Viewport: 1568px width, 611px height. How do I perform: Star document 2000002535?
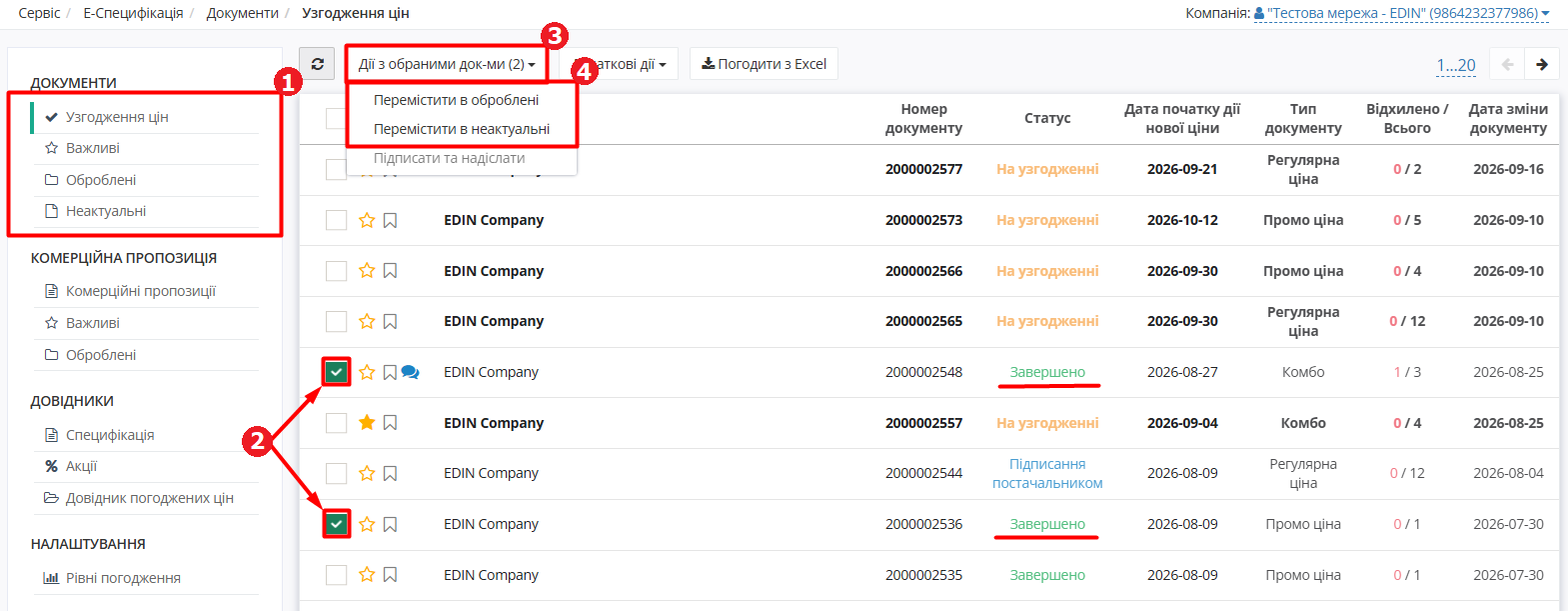coord(367,575)
